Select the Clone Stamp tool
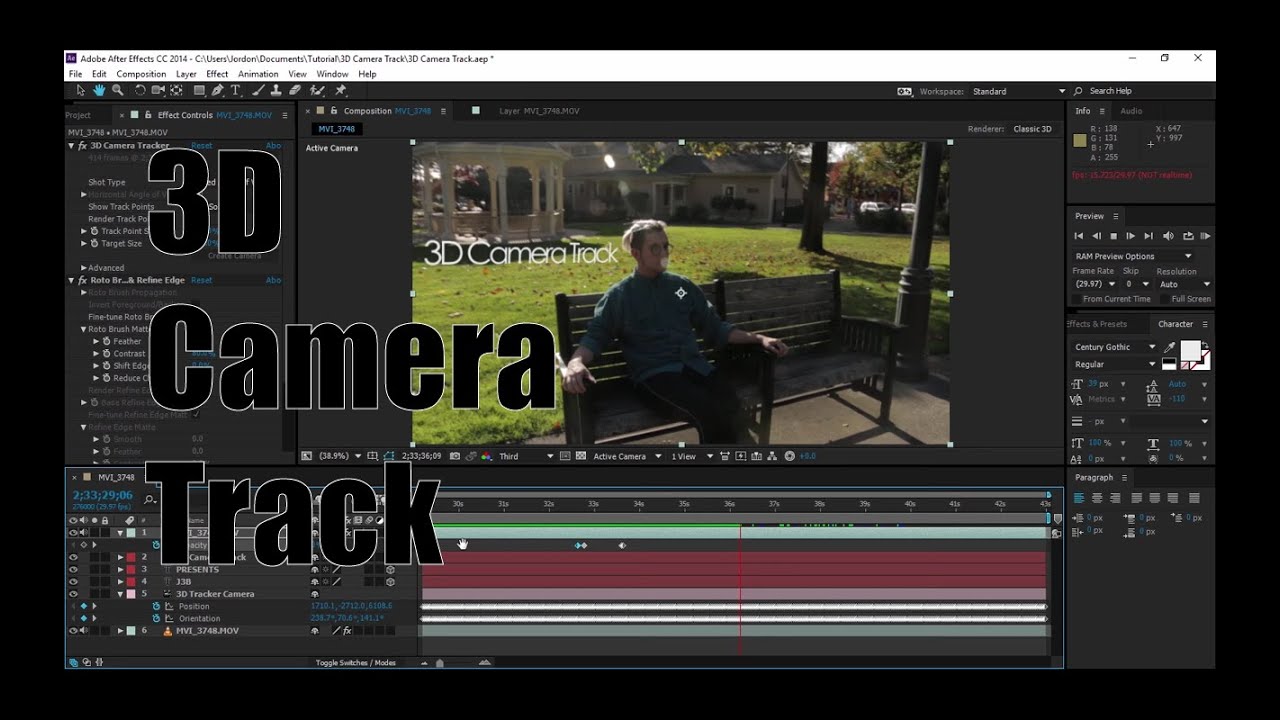Image resolution: width=1280 pixels, height=720 pixels. coord(277,90)
